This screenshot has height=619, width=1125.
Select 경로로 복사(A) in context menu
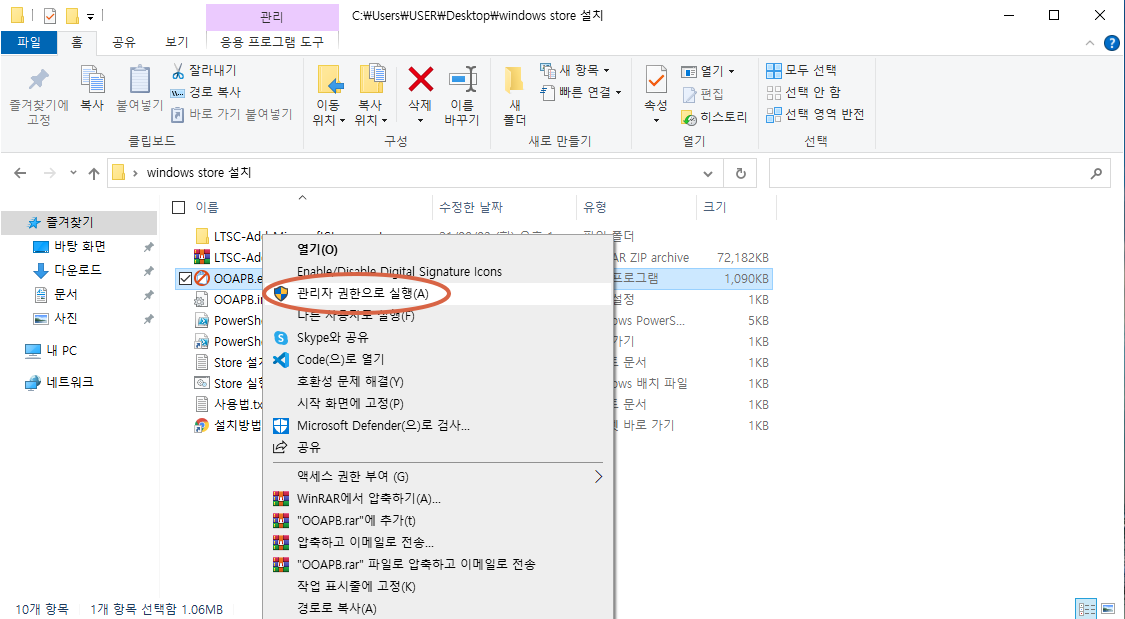336,609
